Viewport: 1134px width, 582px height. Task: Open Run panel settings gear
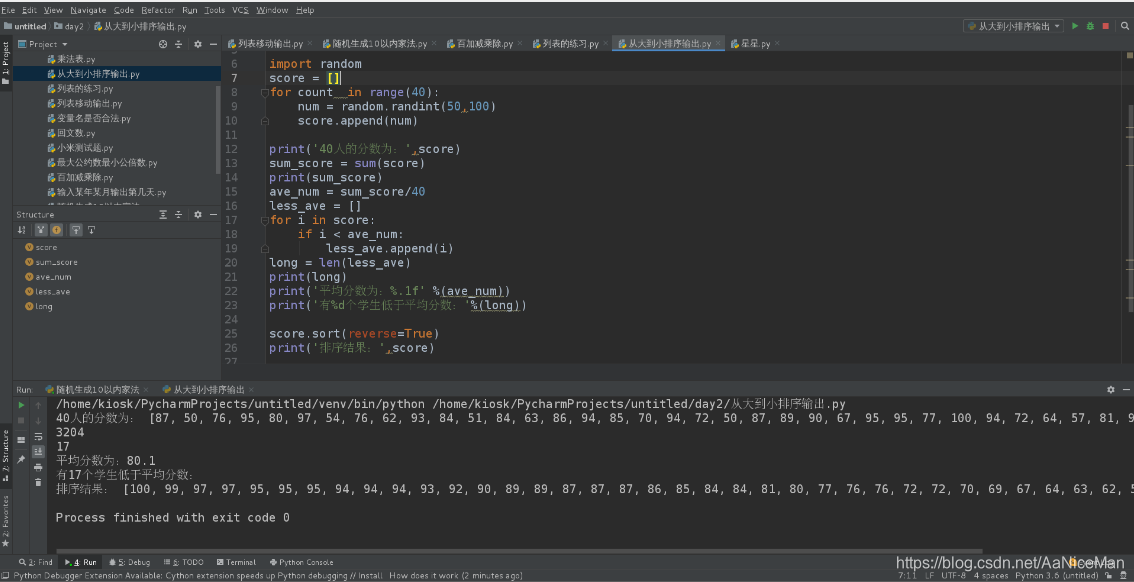click(x=1112, y=389)
